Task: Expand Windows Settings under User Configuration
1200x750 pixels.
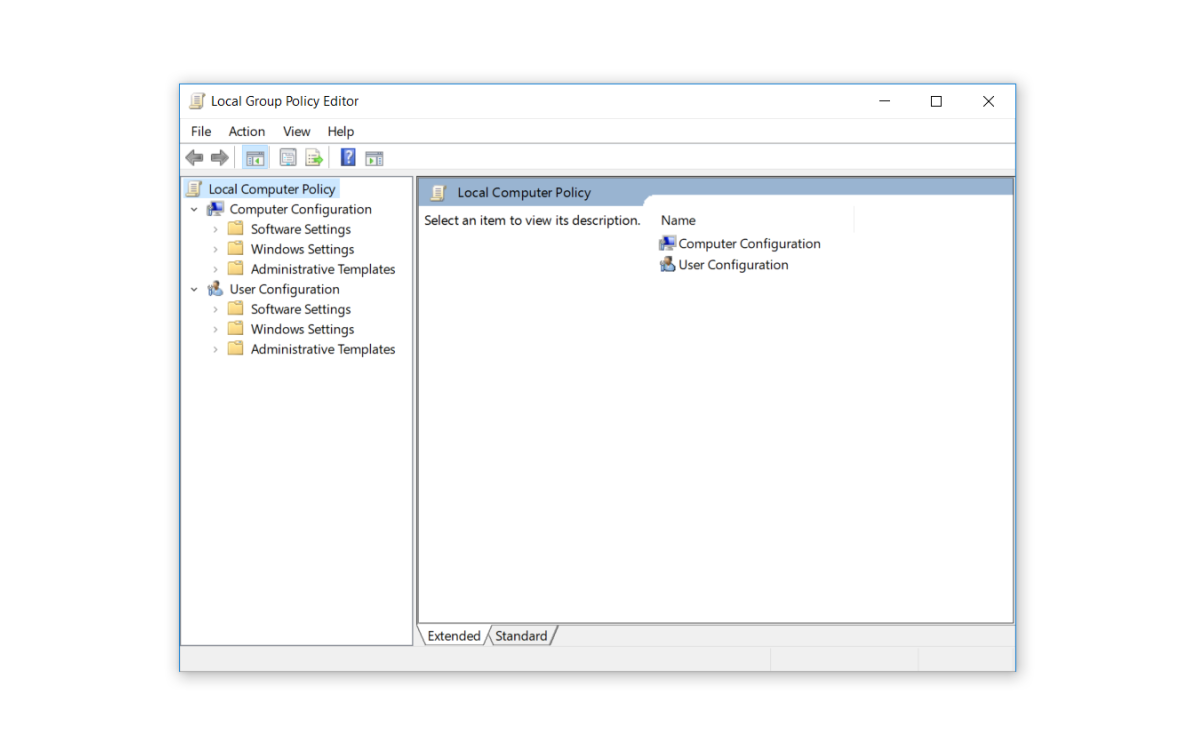Action: pyautogui.click(x=215, y=329)
